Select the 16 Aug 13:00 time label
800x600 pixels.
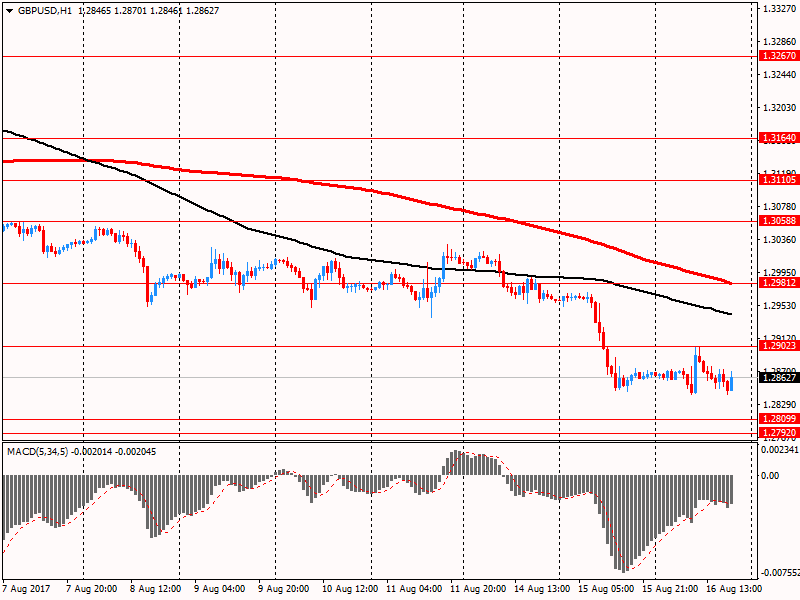pyautogui.click(x=734, y=589)
